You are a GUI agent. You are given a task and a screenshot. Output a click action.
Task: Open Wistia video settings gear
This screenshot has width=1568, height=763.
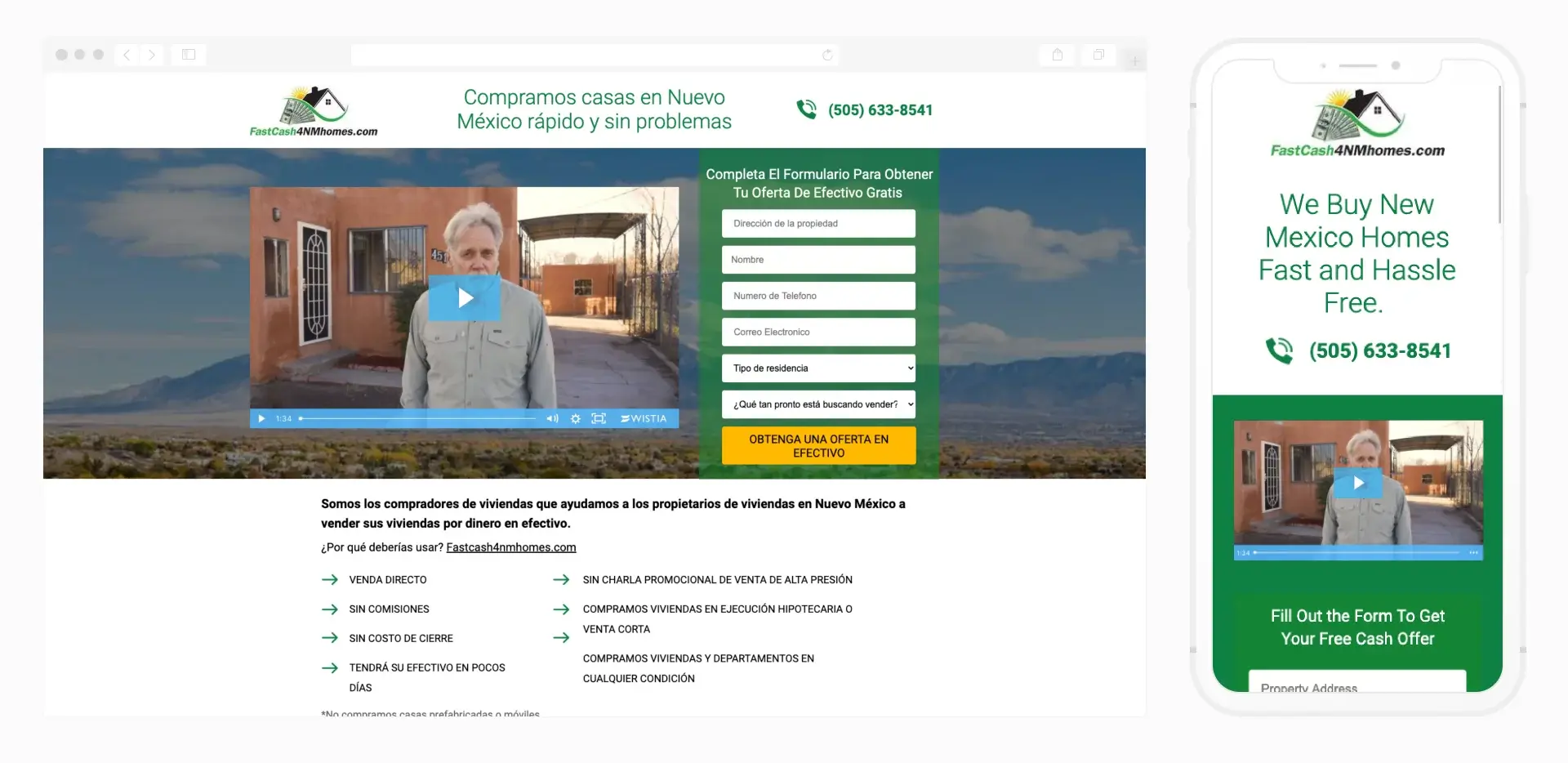pos(576,418)
